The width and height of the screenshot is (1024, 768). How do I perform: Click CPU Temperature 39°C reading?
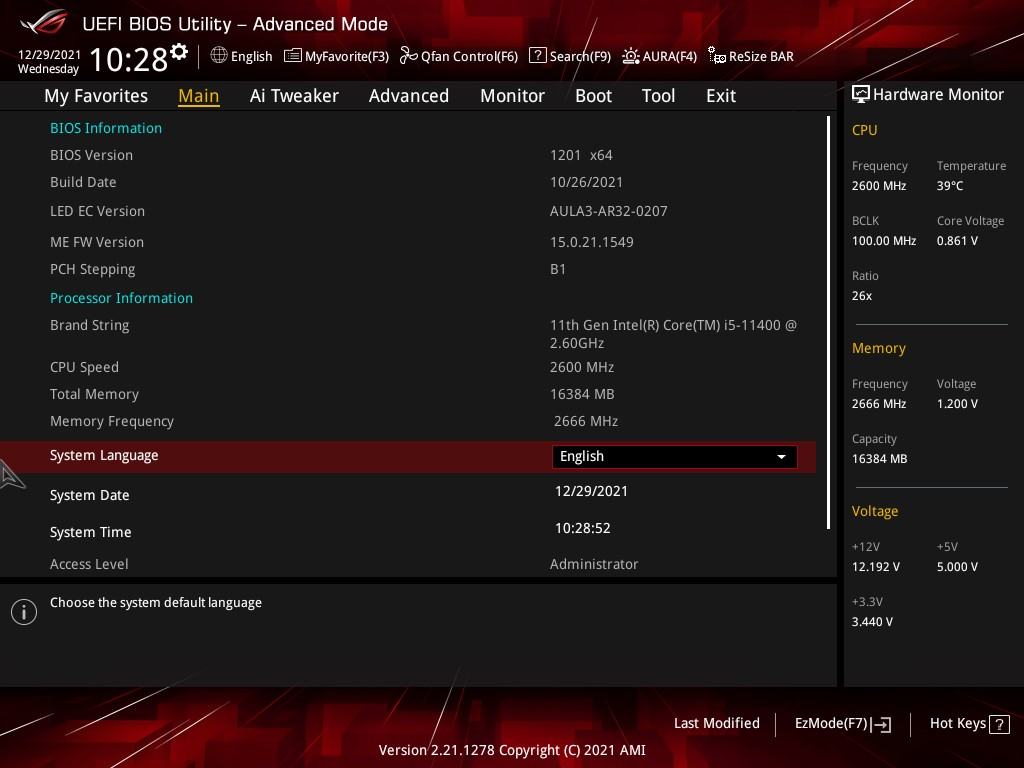950,186
